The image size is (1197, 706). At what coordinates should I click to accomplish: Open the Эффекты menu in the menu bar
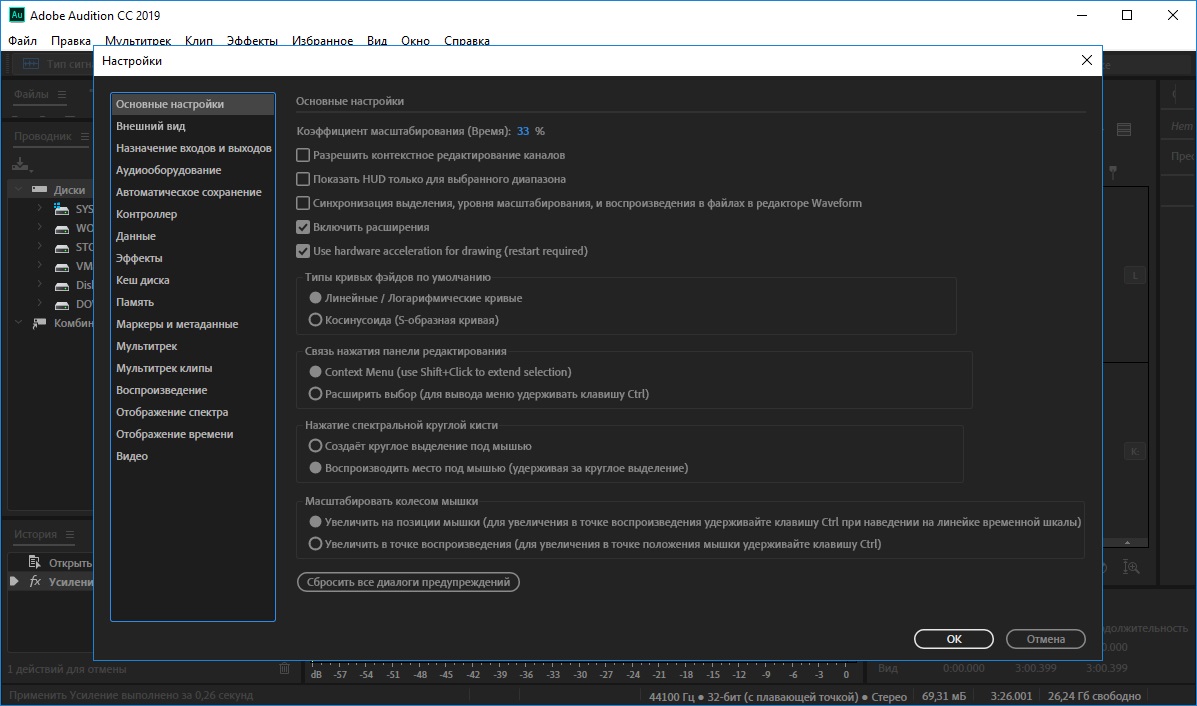click(252, 41)
